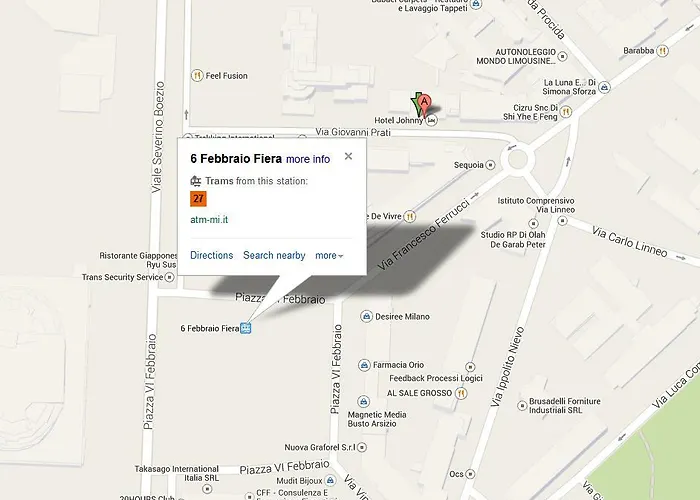
Task: Select the Istituto Comprensivo Via Linneo marker
Action: pos(562,221)
